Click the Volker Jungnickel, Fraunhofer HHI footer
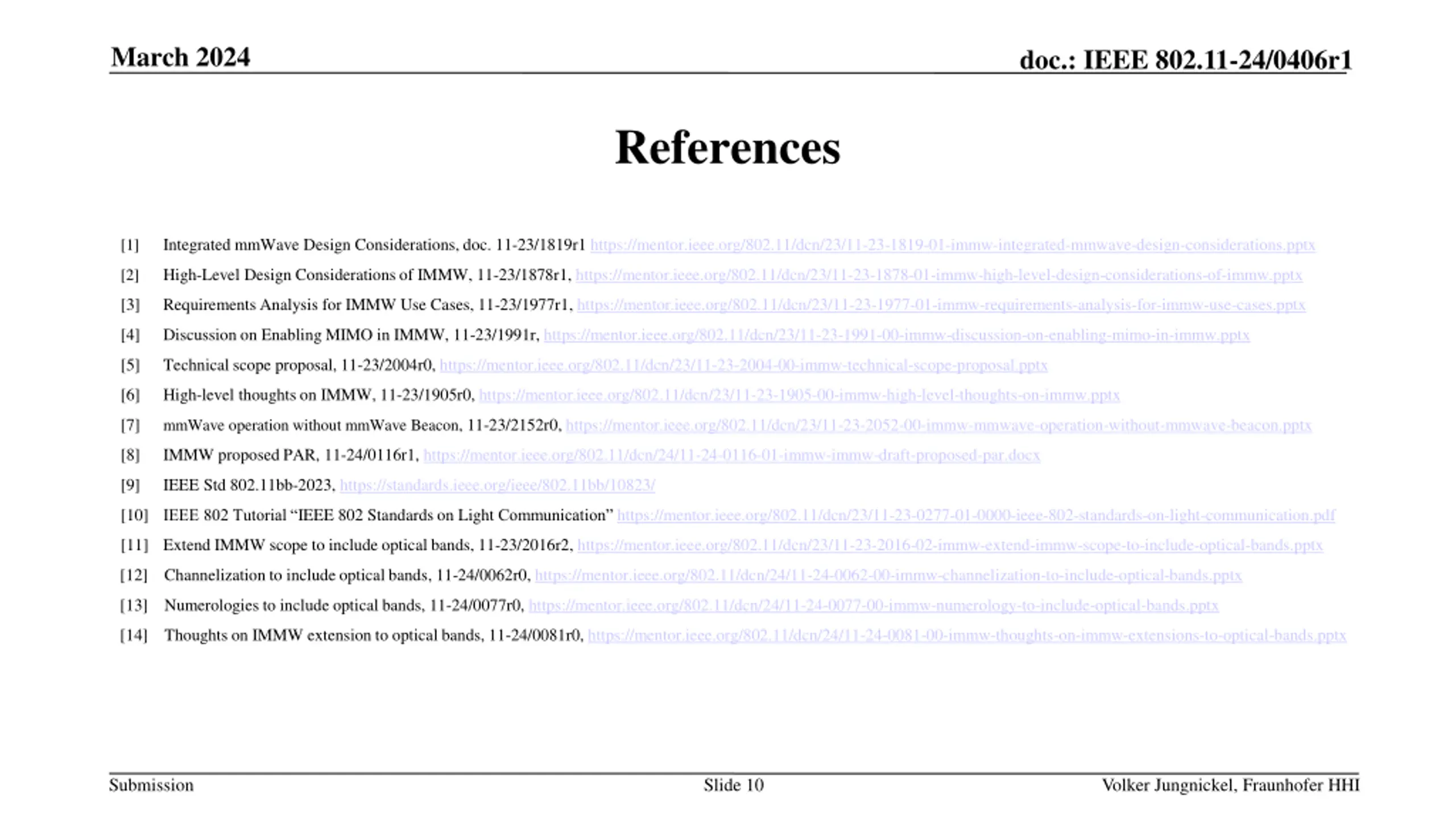 tap(1231, 785)
